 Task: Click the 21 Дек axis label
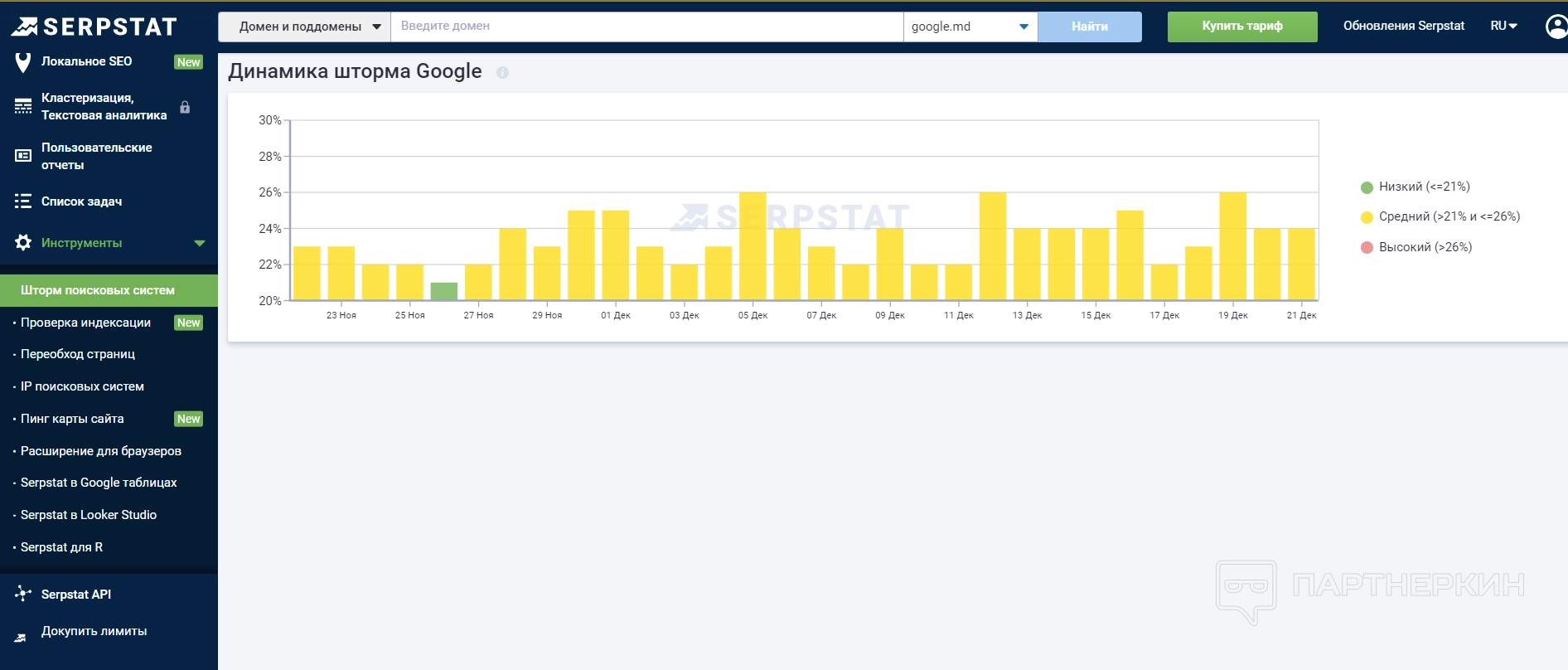1301,315
